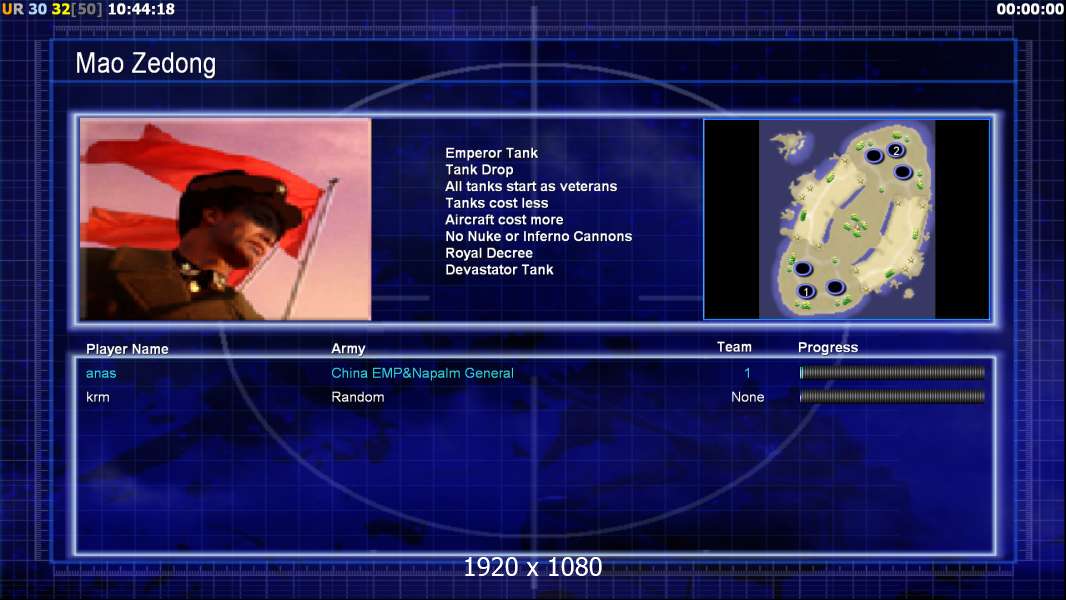Click the 'Tank Drop' line
Screen dimensions: 1066x600
(x=479, y=170)
